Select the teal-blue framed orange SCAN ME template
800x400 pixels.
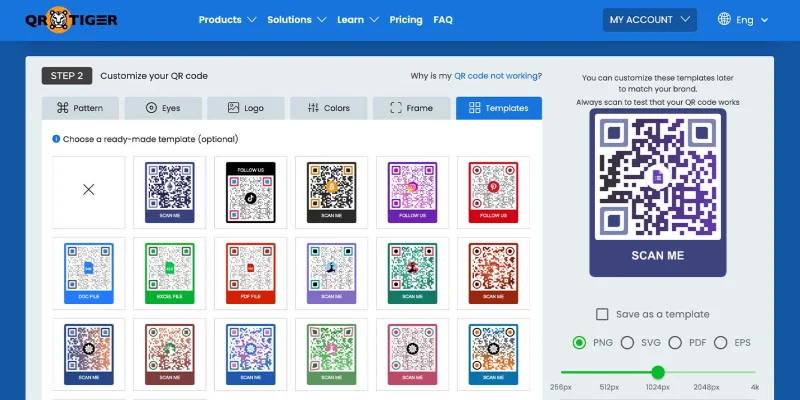493,354
